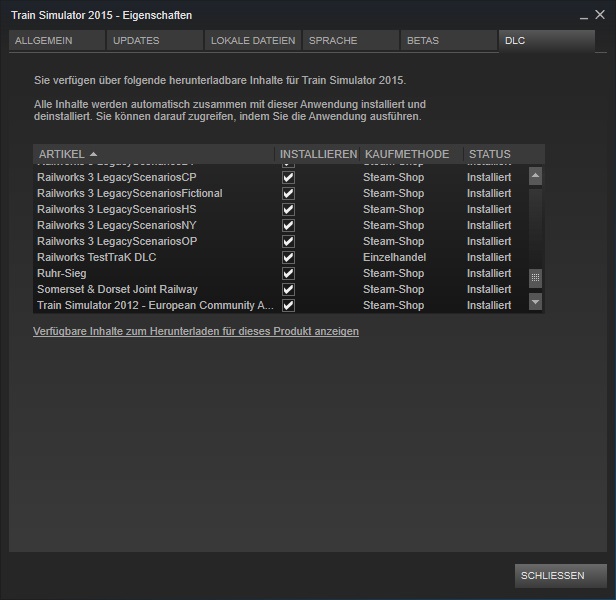Open the available downloadable content link
Screen dimensions: 616x600
196,331
